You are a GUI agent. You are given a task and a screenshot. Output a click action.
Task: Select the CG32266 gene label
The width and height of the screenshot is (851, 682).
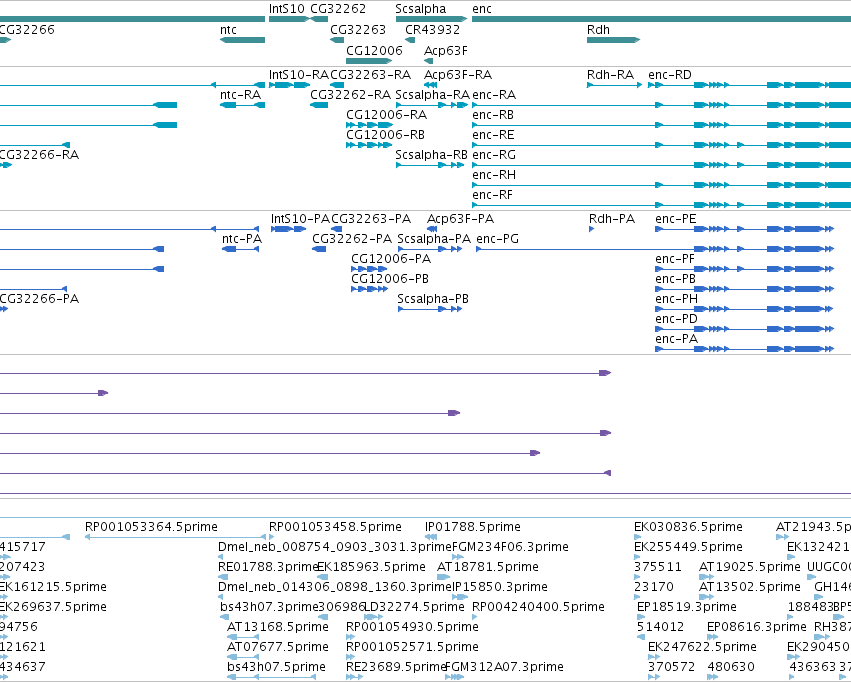(27, 29)
